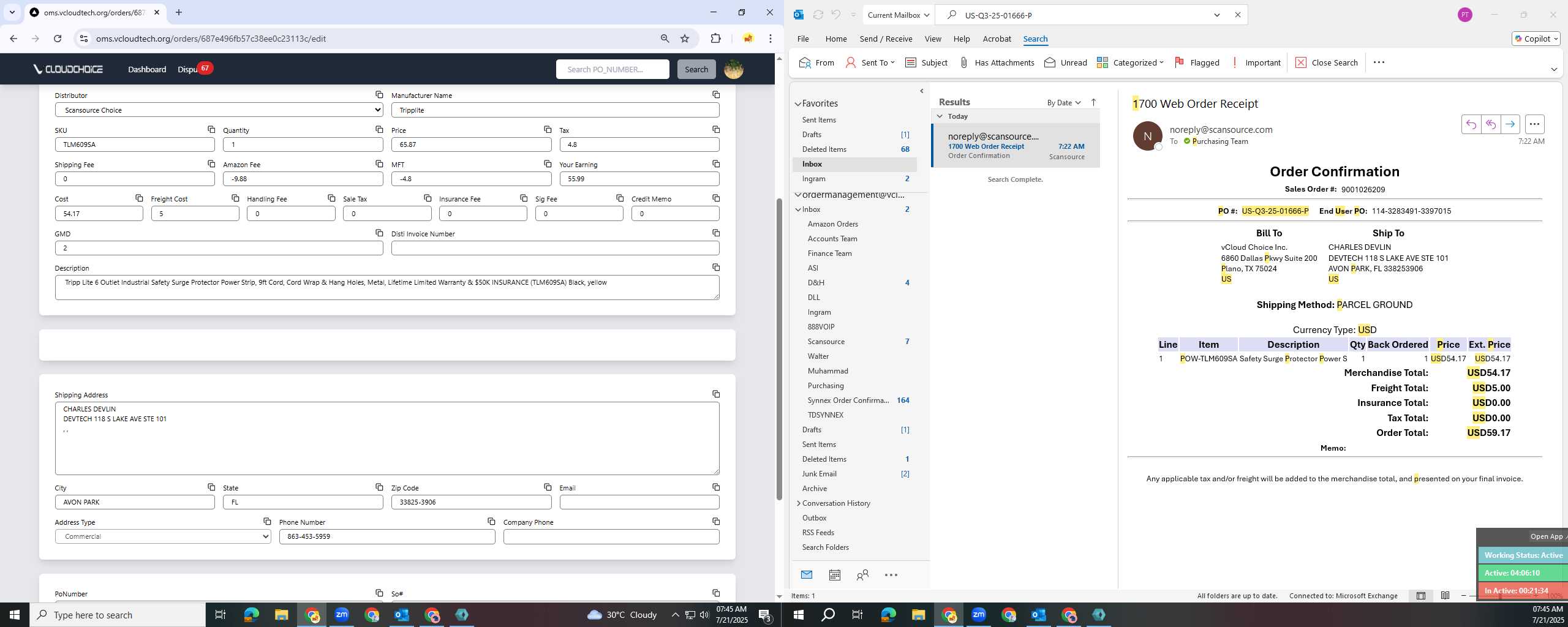The image size is (1568, 627).
Task: Copy the Tax field value
Action: point(716,130)
